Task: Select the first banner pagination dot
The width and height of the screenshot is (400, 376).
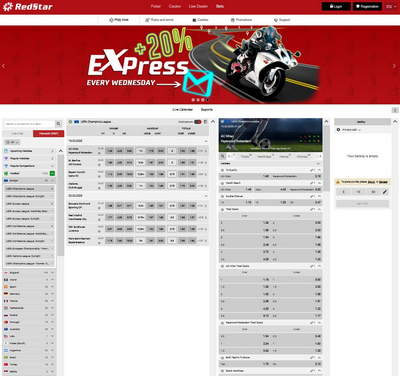Action: click(x=193, y=100)
